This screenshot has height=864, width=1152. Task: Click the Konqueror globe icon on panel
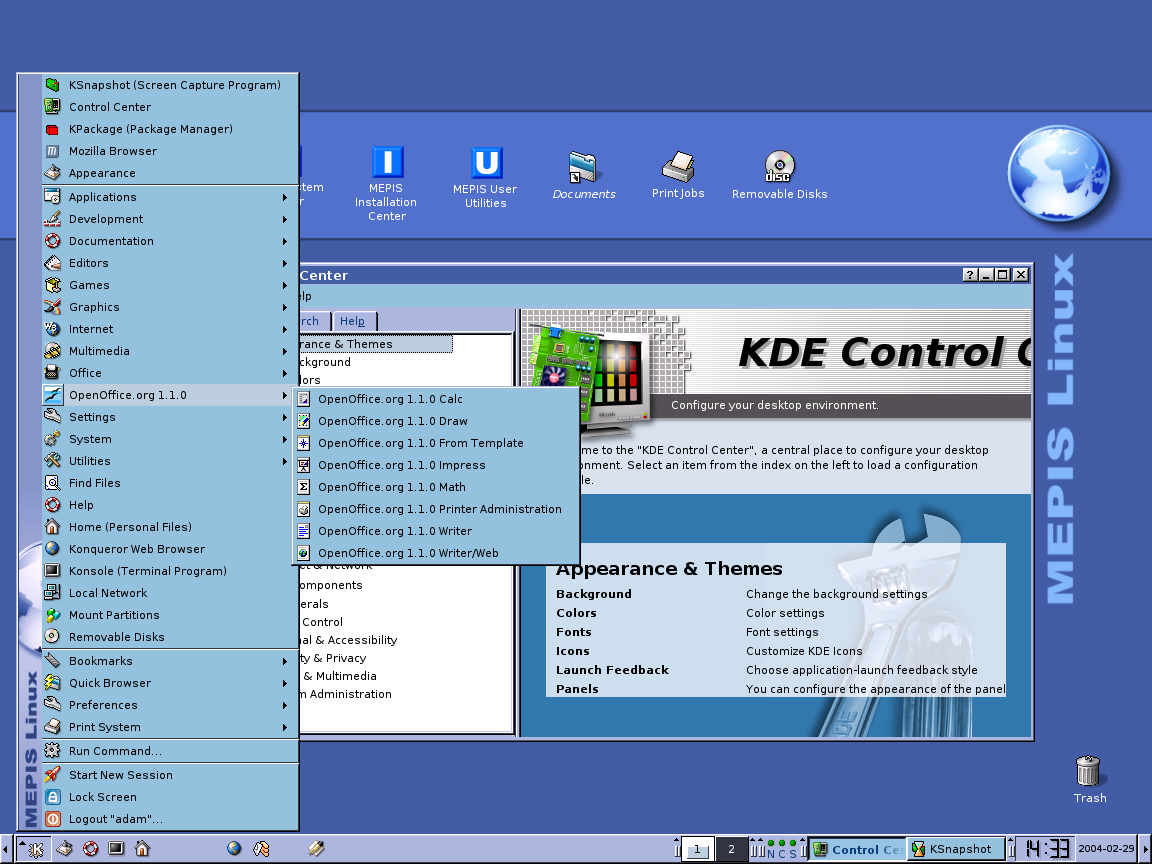click(x=234, y=849)
